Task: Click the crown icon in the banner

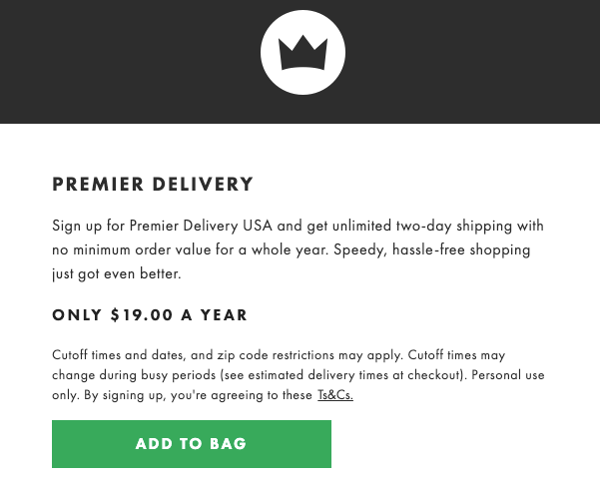Action: 303,52
